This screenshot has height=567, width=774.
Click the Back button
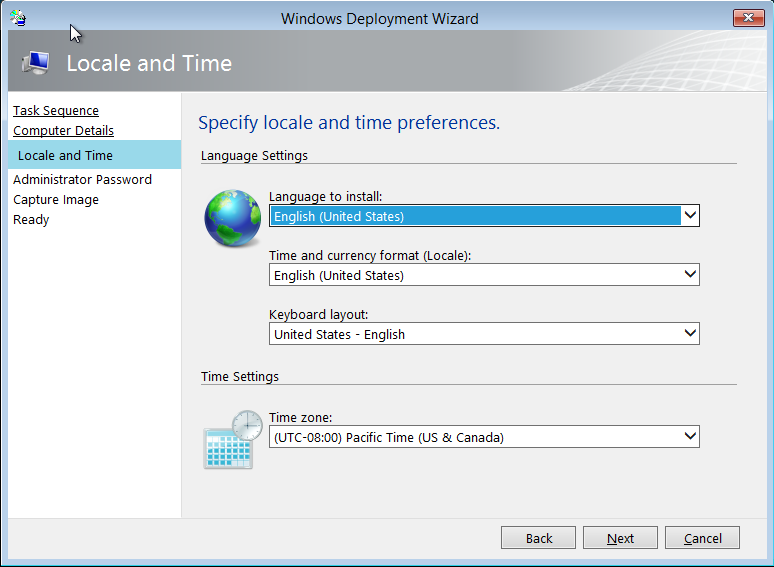click(x=539, y=538)
